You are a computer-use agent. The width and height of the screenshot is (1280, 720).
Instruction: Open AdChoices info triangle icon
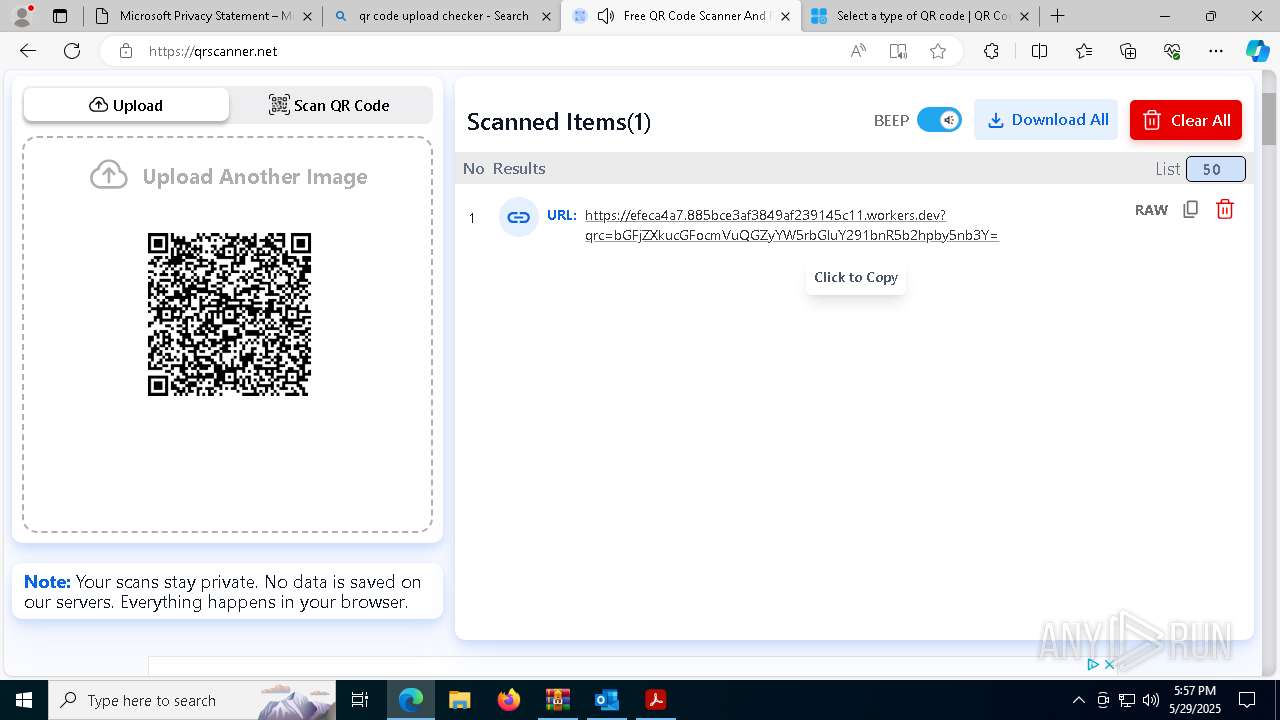1093,664
